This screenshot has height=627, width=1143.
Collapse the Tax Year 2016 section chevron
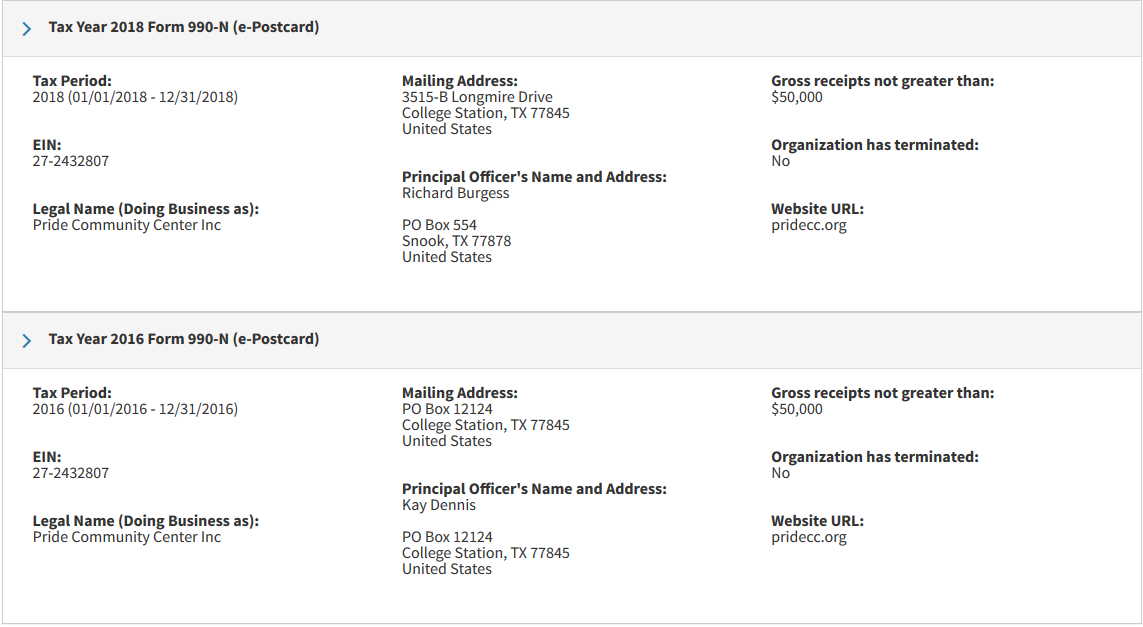click(27, 341)
